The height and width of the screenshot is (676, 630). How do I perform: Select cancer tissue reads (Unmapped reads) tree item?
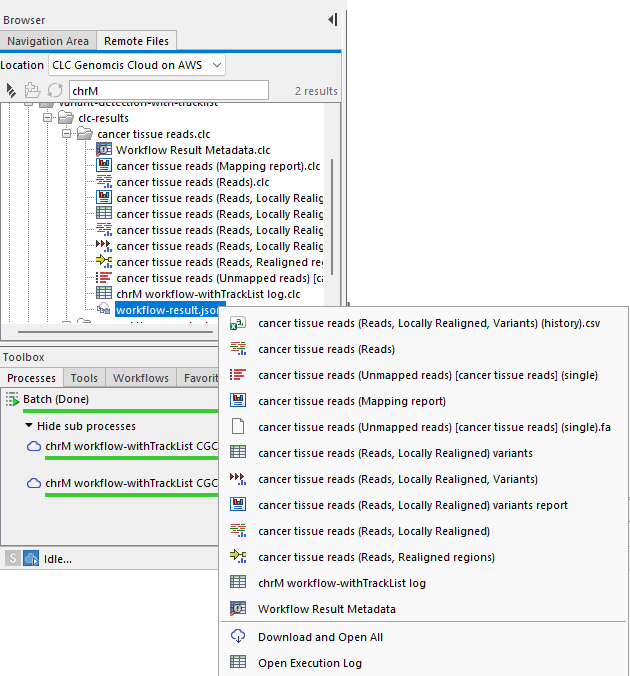(219, 278)
